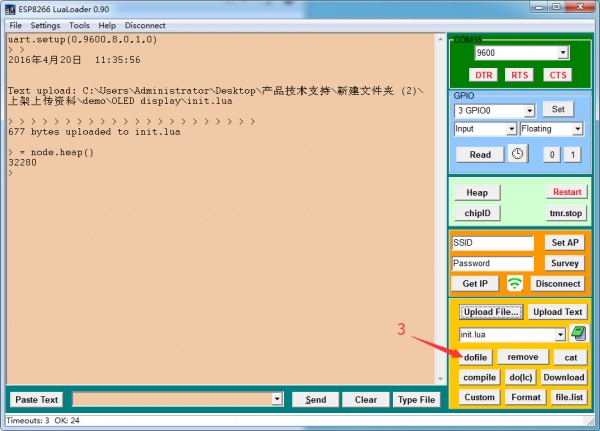The width and height of the screenshot is (600, 431).
Task: Click the 'Timeouts: 3 OK: 24' status text
Action: pyautogui.click(x=43, y=420)
